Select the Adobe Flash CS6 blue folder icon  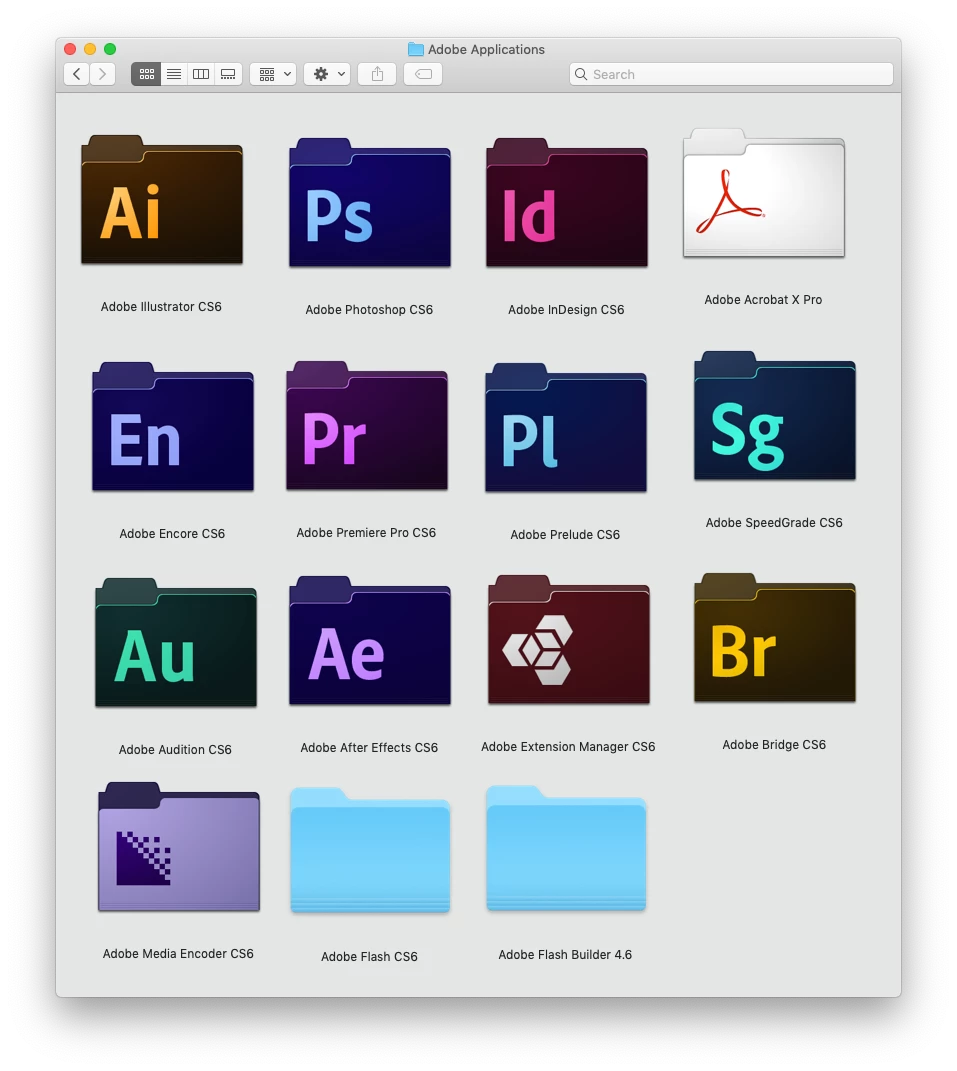pos(370,850)
